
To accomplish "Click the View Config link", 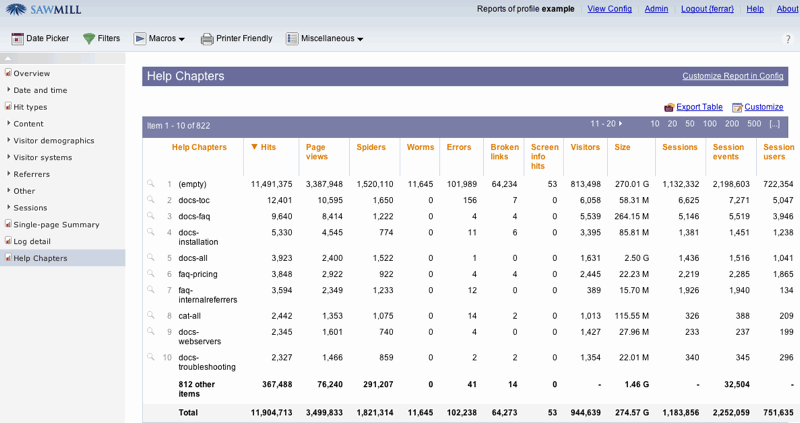I will point(609,8).
